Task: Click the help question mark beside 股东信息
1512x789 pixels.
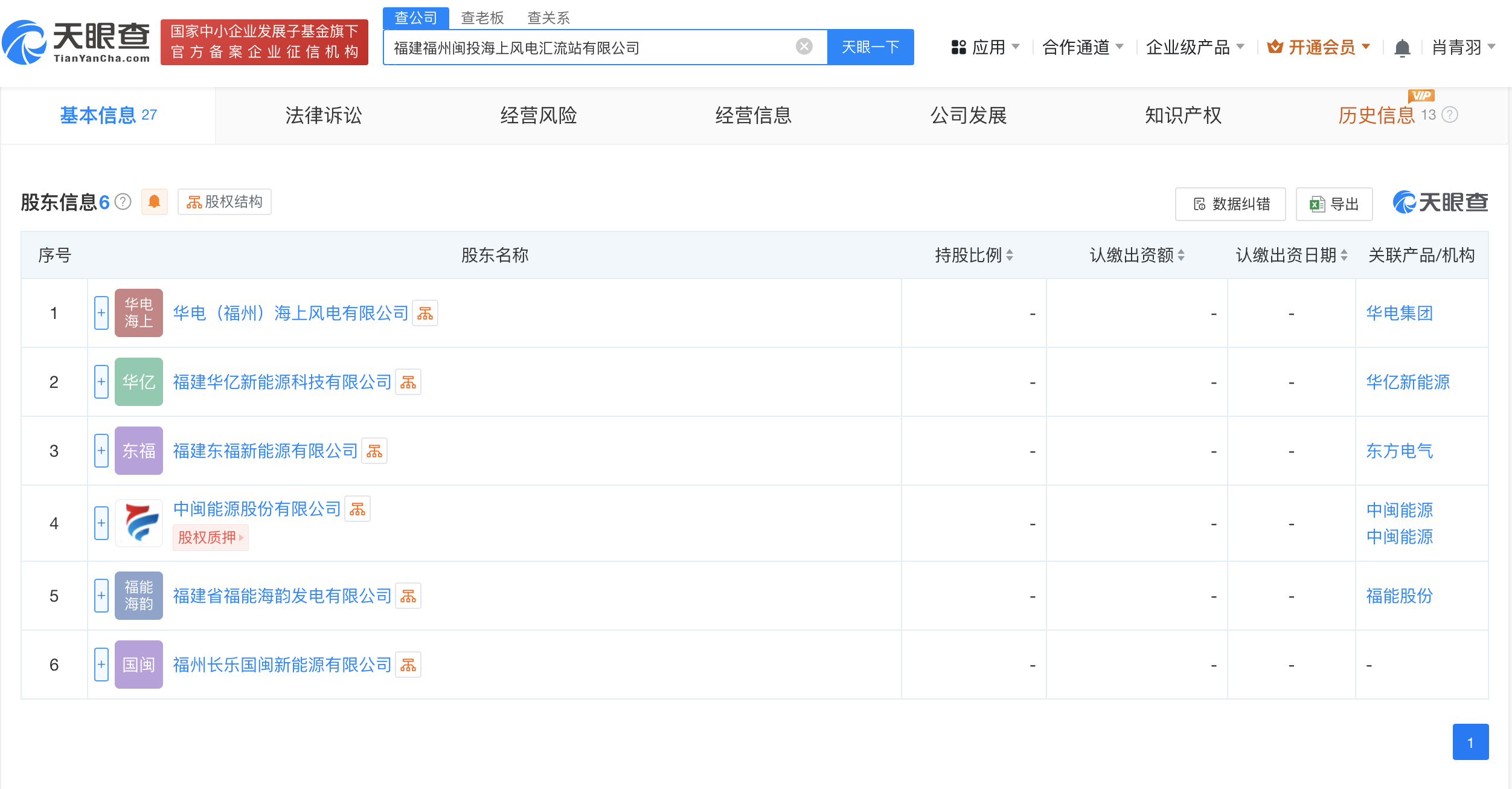Action: (123, 202)
